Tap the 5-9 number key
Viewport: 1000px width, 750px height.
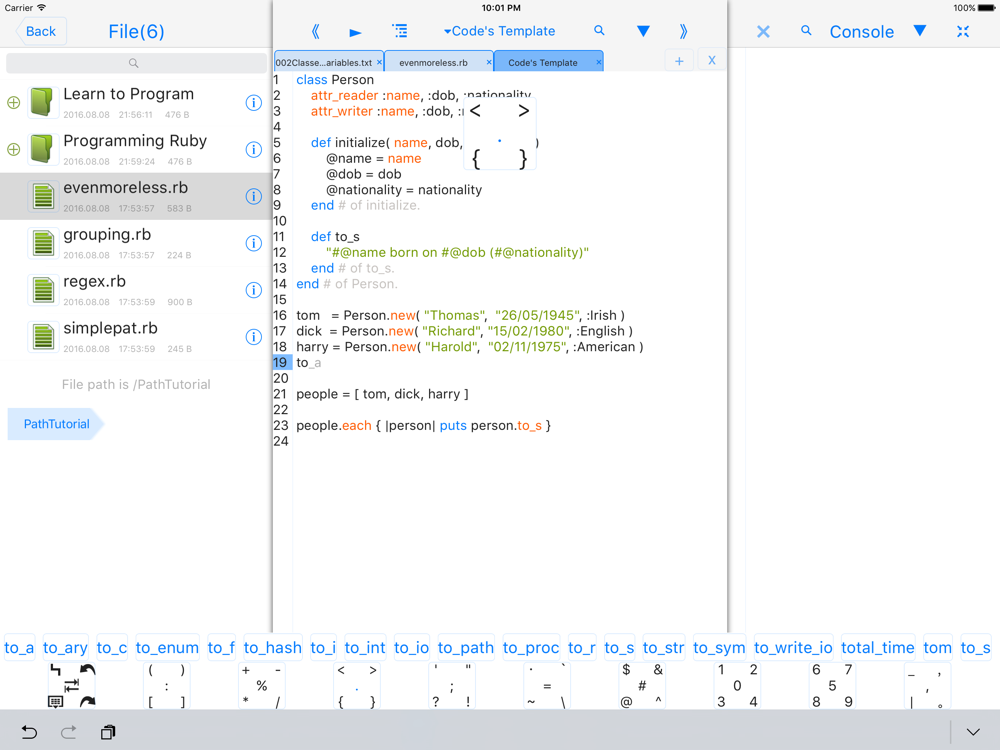pyautogui.click(x=832, y=686)
